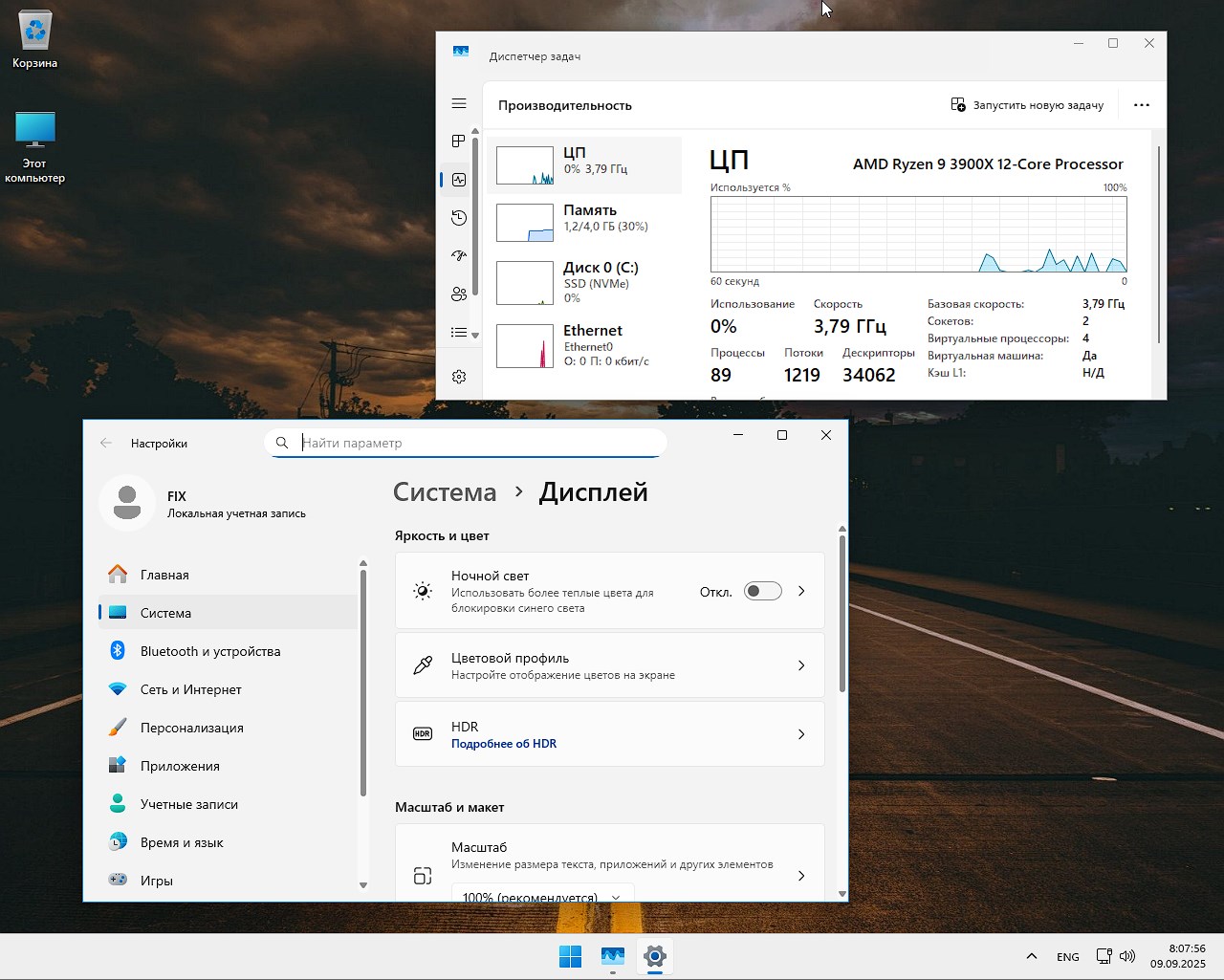1224x980 pixels.
Task: Open the hidden icons tray chevron in taskbar
Action: point(1031,956)
